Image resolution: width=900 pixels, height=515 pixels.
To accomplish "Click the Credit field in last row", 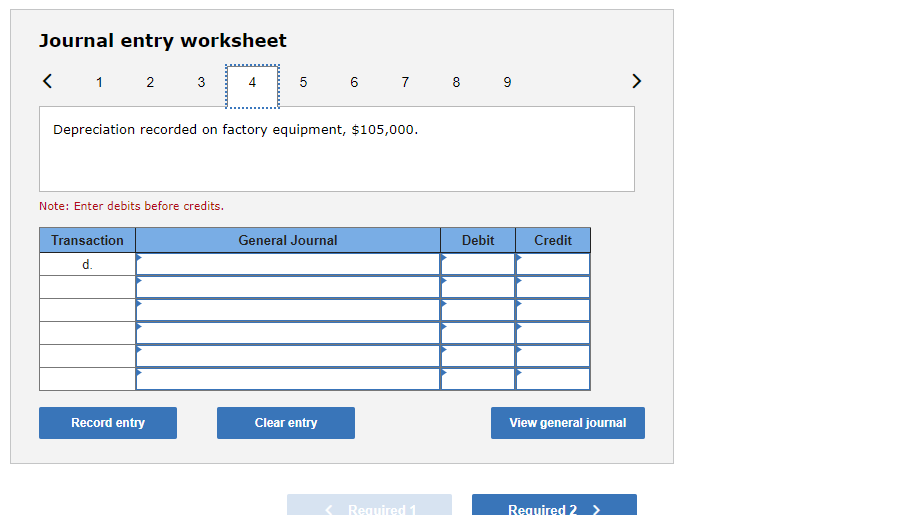I will (x=553, y=379).
